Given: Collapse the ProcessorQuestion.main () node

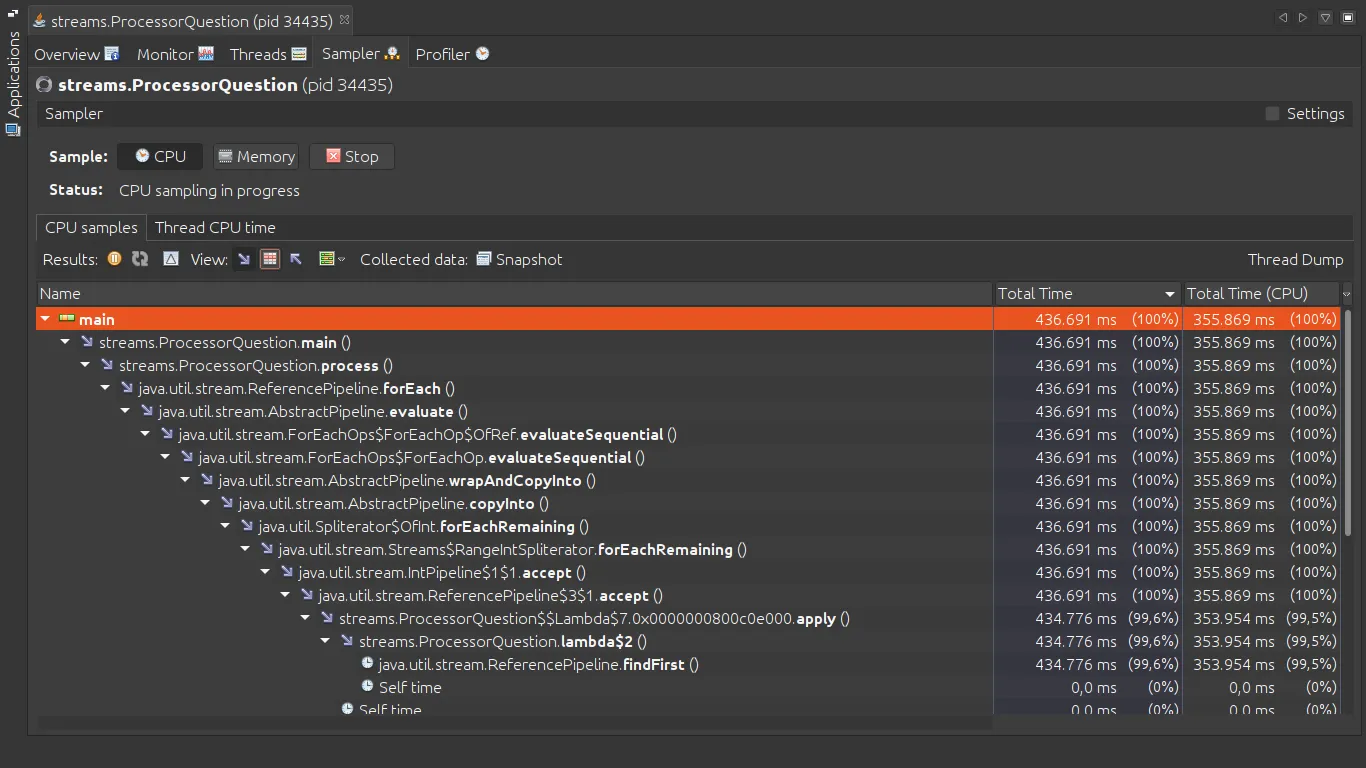Looking at the screenshot, I should [x=66, y=342].
